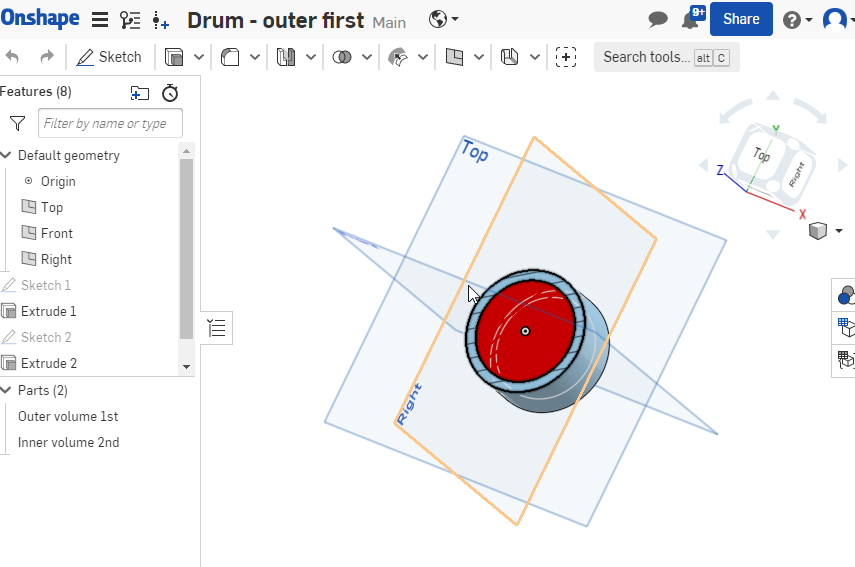Collapse the Parts (2) section
855x567 pixels.
point(7,390)
